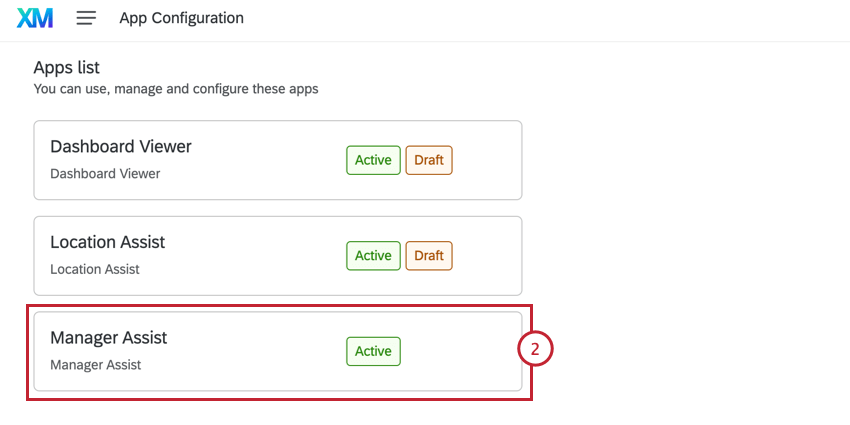Click the Dashboard Viewer heading text
The image size is (850, 425).
pos(121,147)
